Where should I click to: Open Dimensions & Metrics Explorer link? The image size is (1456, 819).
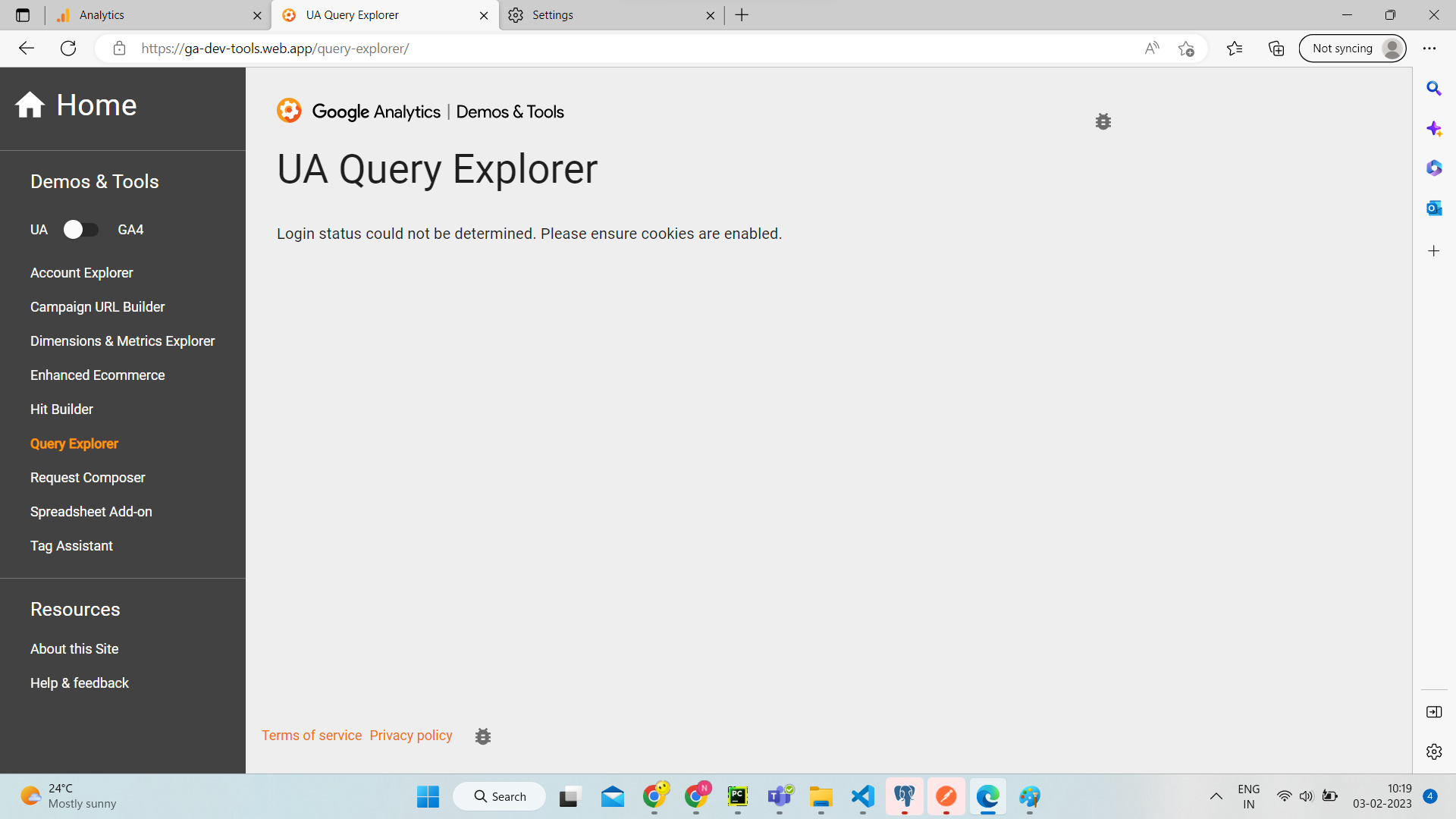point(122,341)
